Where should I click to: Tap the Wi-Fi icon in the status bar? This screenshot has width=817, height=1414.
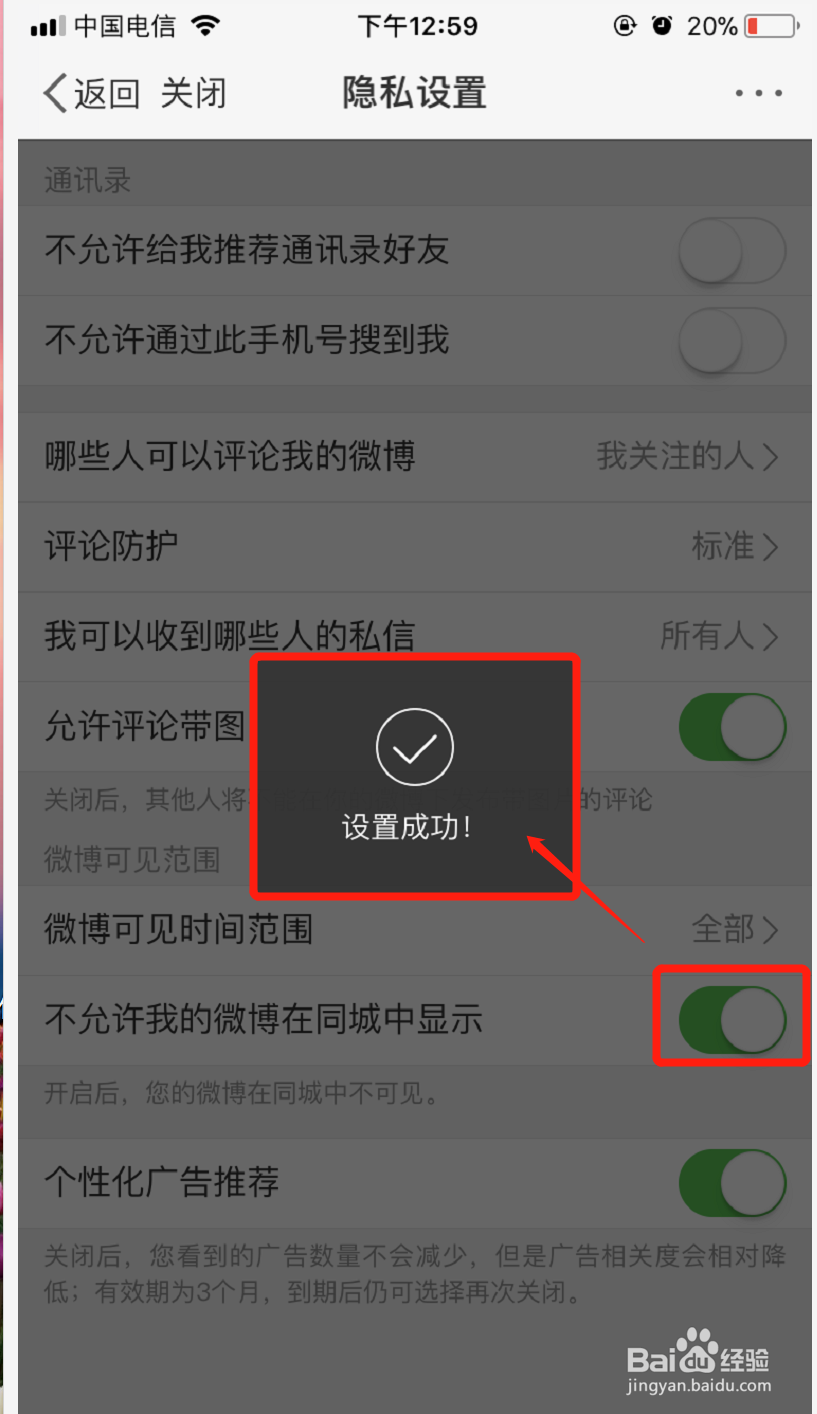206,26
